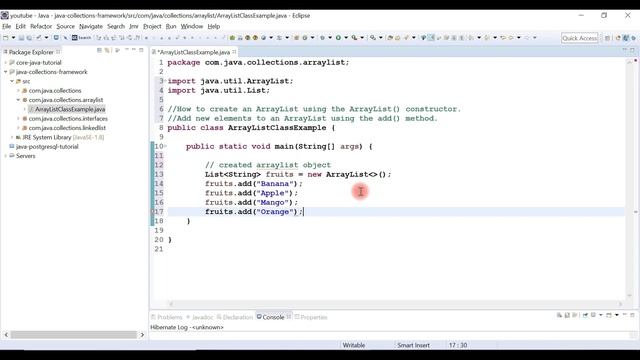The width and height of the screenshot is (640, 360).
Task: Open the Window menu
Action: tap(191, 26)
